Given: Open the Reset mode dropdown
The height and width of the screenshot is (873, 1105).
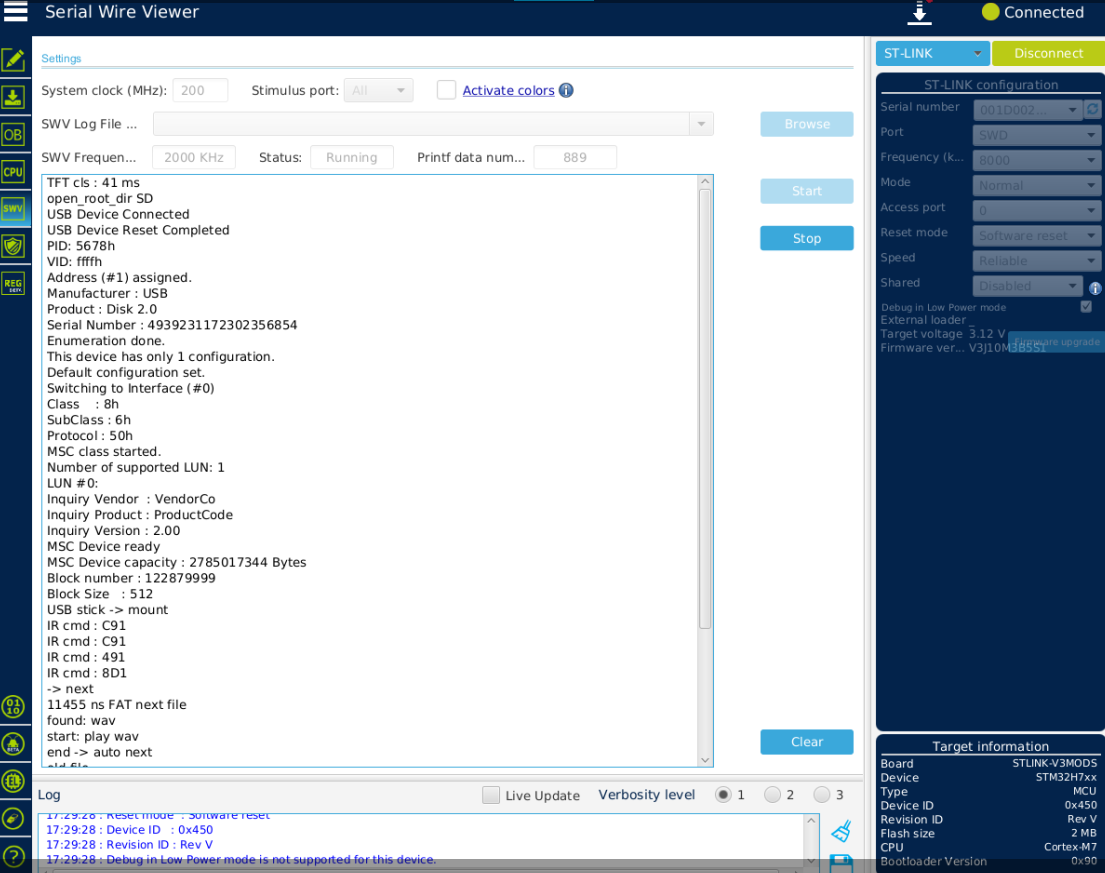Looking at the screenshot, I should click(x=1036, y=235).
